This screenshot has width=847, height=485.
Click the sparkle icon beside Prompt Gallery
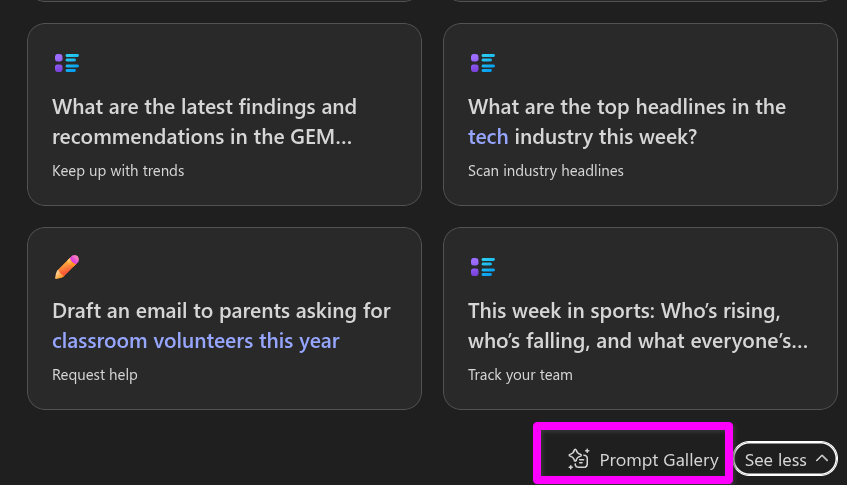(x=578, y=459)
